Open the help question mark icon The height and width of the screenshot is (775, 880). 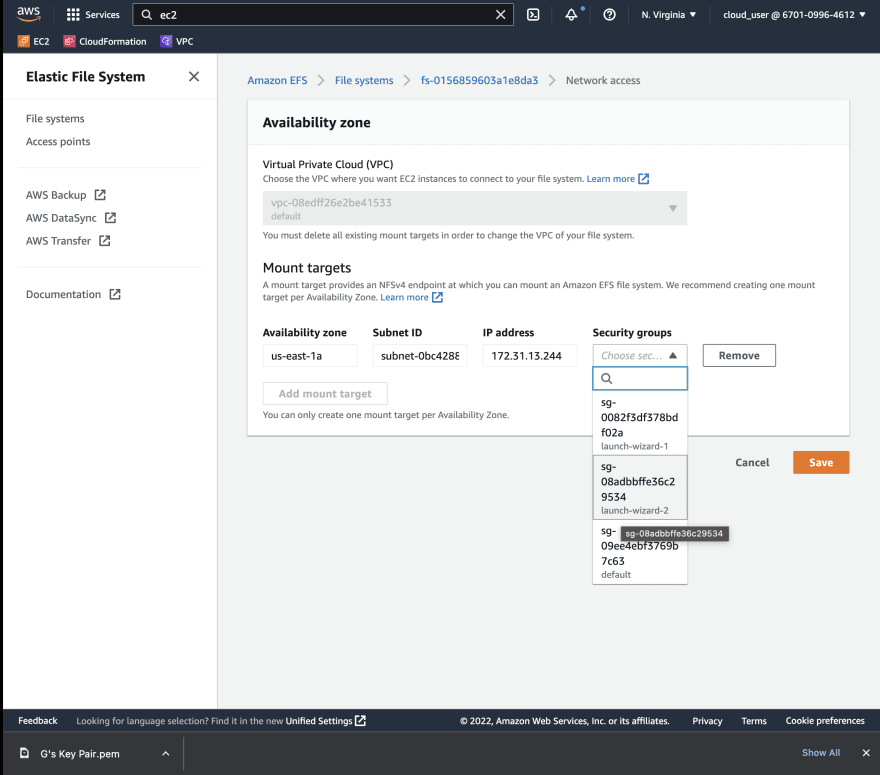click(x=609, y=15)
